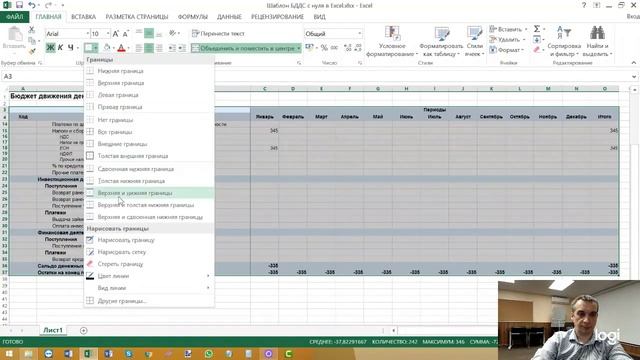Open Цвет линии submenu

point(149,276)
